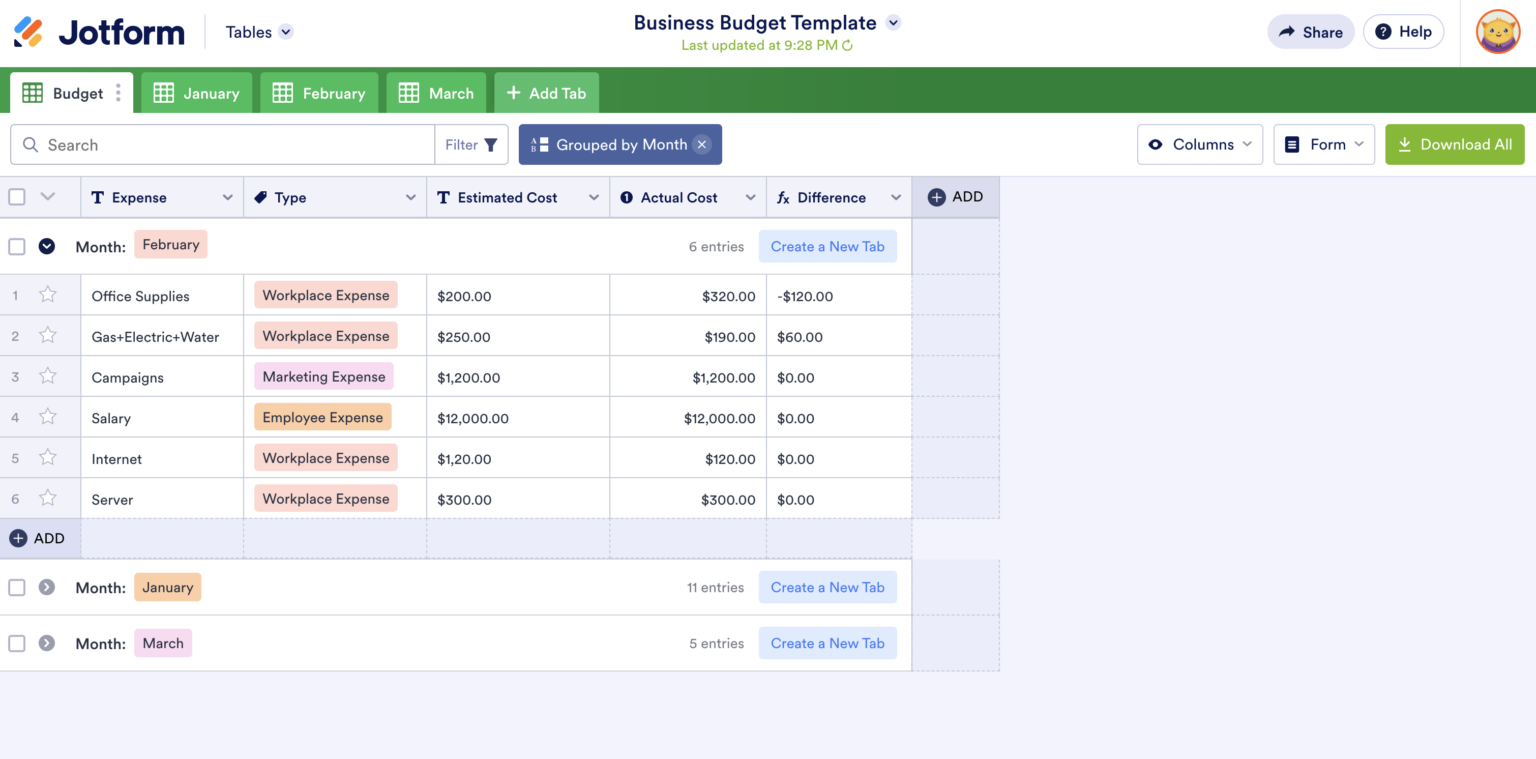Check the February group checkbox
This screenshot has width=1536, height=759.
(x=17, y=245)
